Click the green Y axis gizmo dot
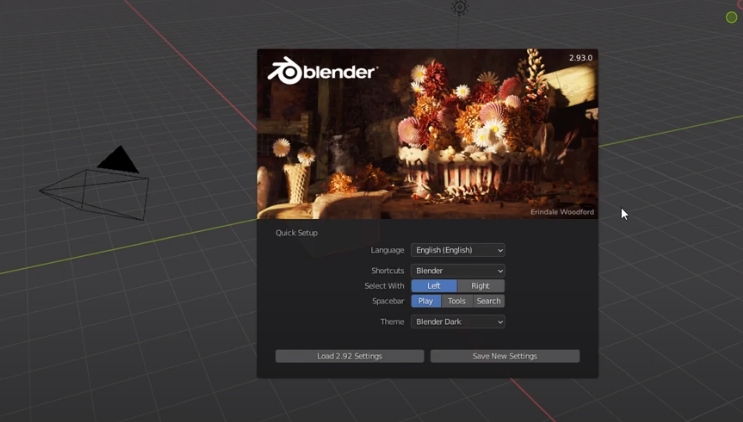 click(731, 18)
